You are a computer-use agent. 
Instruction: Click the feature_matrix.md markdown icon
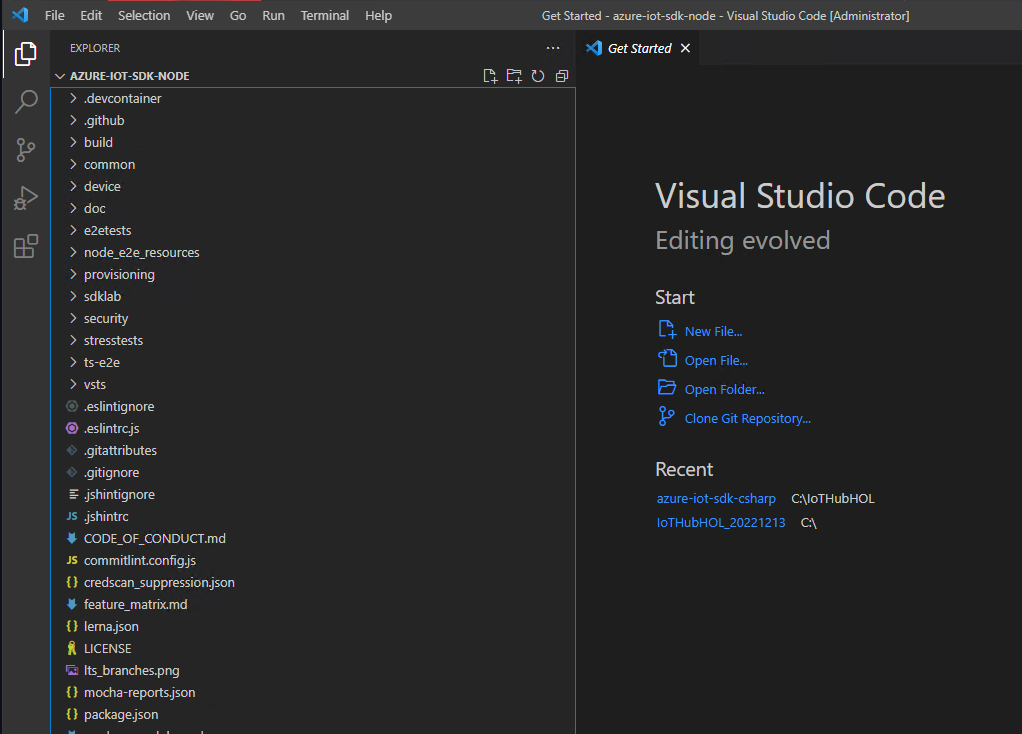(72, 604)
